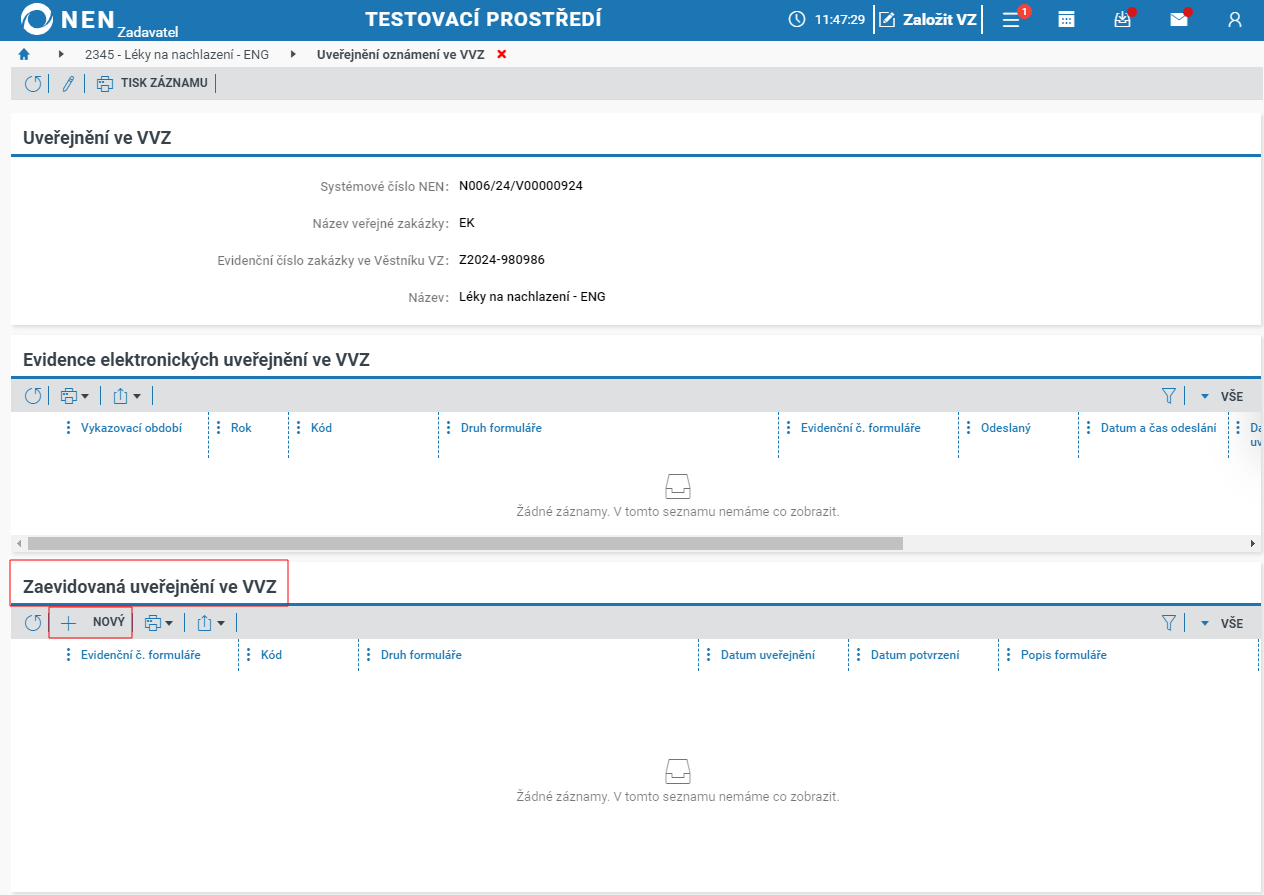Viewport: 1264px width, 895px height.
Task: Click horizontal scrollbar of Evidence elektronických list
Action: [x=465, y=544]
